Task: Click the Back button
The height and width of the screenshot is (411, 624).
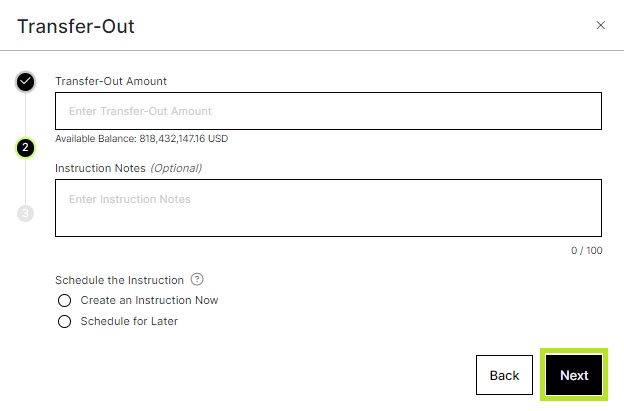Action: click(x=504, y=375)
